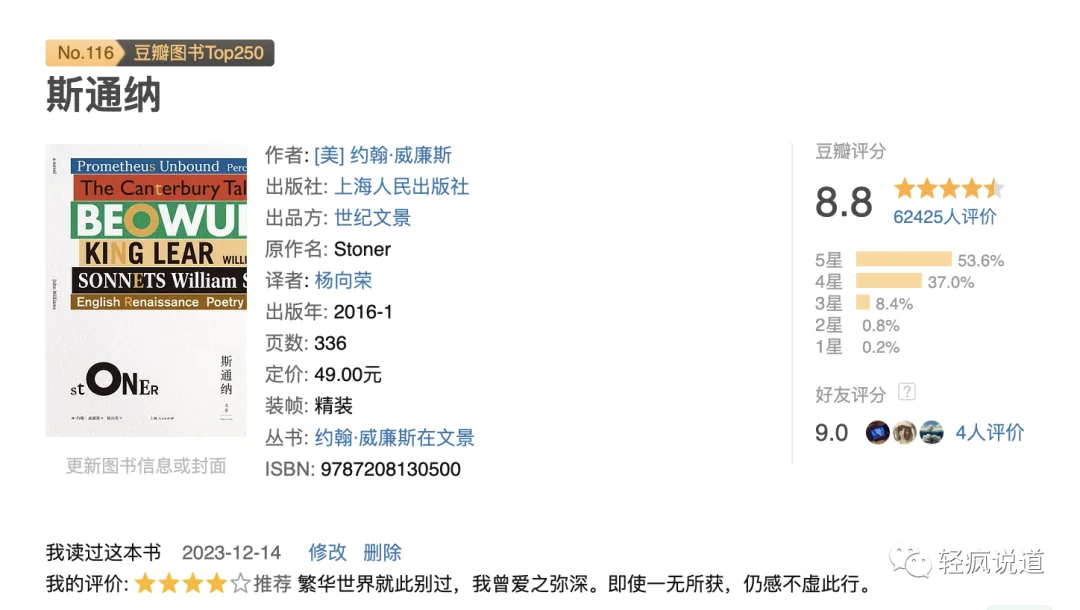Click the third star of my rating

pyautogui.click(x=193, y=584)
